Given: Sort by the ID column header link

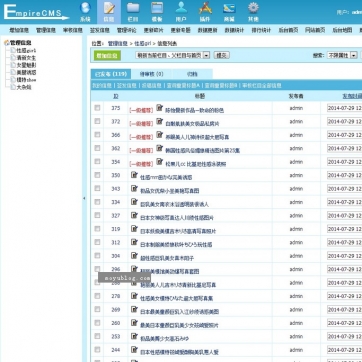Looking at the screenshot, I should tap(116, 96).
